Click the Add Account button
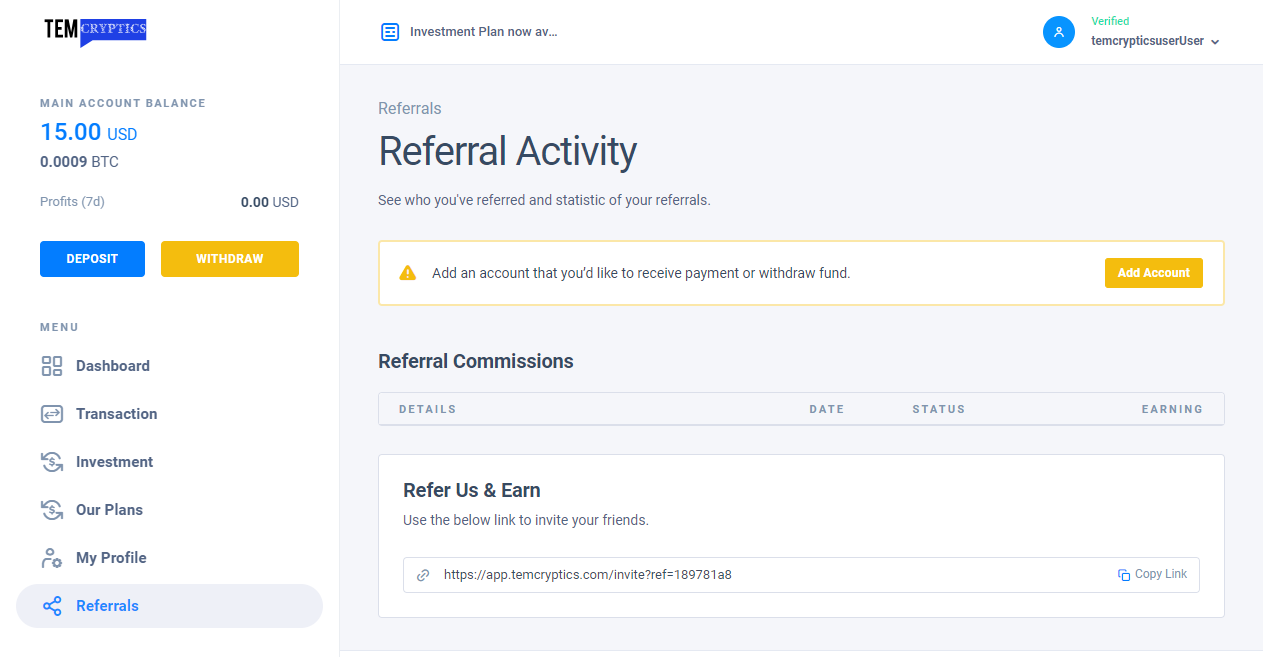Image resolution: width=1263 pixels, height=657 pixels. click(1153, 273)
